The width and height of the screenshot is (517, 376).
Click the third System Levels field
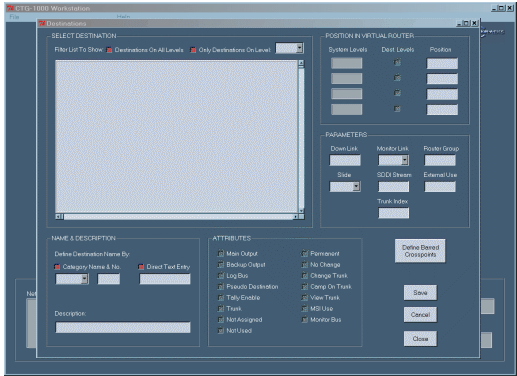pyautogui.click(x=346, y=94)
